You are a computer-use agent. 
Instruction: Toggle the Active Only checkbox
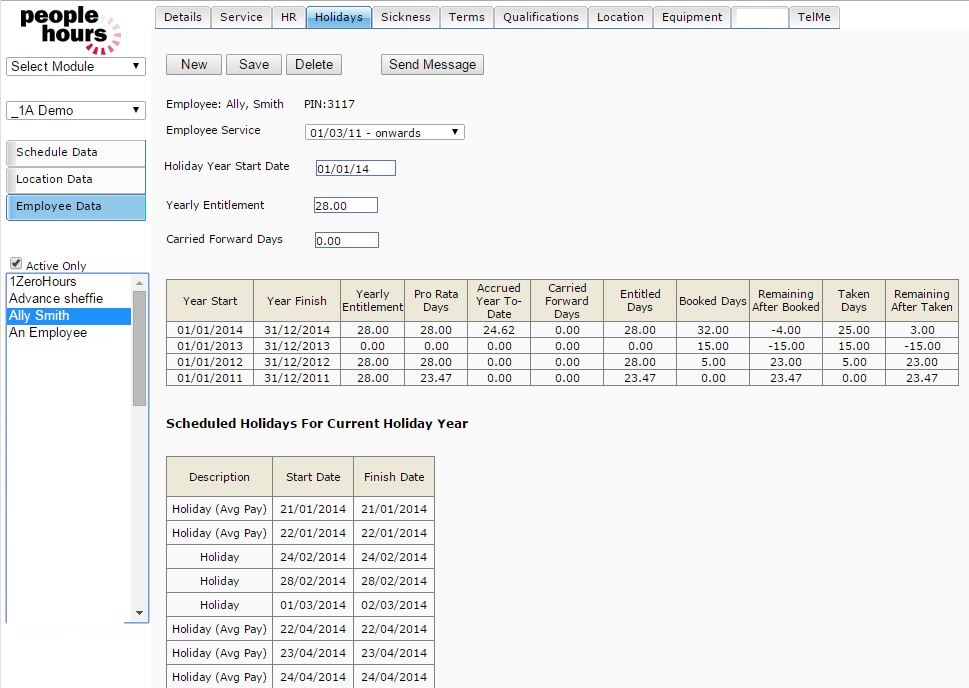16,264
